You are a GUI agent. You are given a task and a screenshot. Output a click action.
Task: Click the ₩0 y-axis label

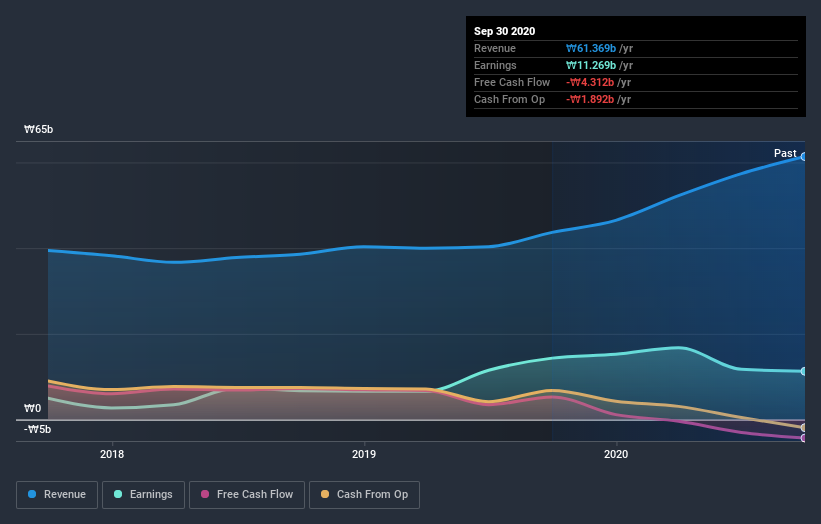32,408
